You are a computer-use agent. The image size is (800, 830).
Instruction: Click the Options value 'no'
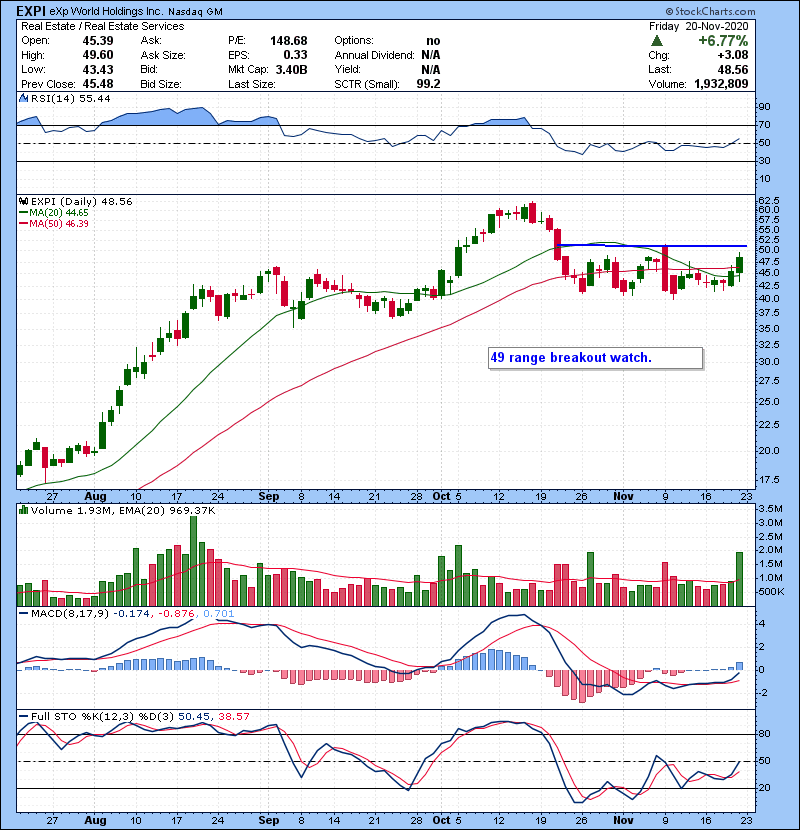(x=433, y=41)
